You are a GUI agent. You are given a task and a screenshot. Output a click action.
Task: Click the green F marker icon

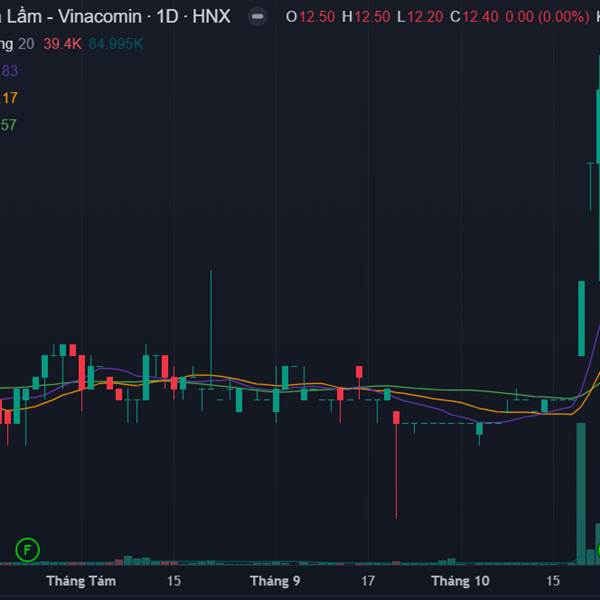(27, 550)
